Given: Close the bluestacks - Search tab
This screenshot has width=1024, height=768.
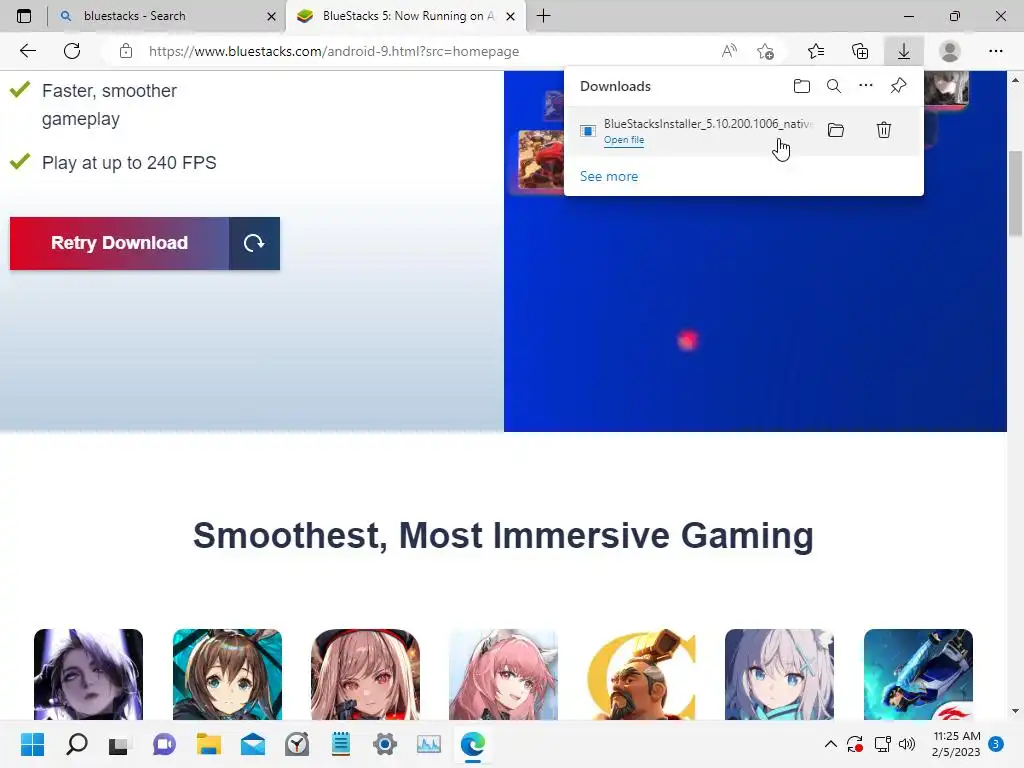Looking at the screenshot, I should tap(271, 16).
